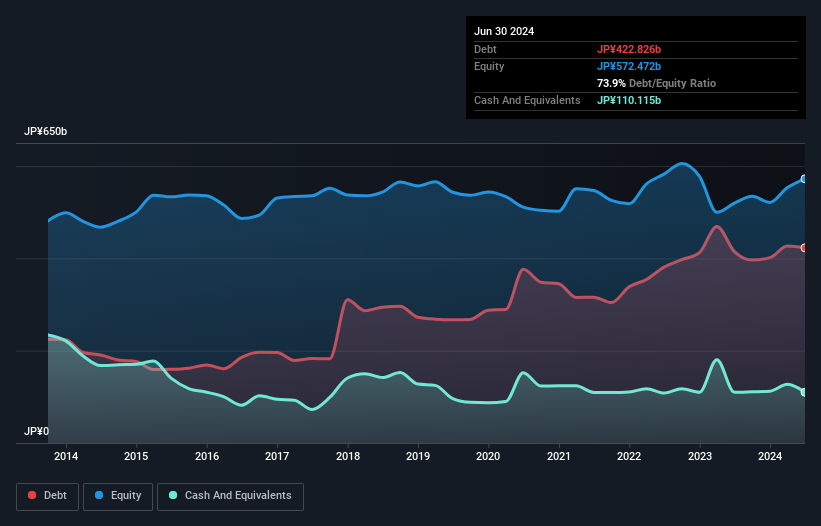Click the JP¥650b y-axis label
Image resolution: width=821 pixels, height=526 pixels.
(46, 131)
